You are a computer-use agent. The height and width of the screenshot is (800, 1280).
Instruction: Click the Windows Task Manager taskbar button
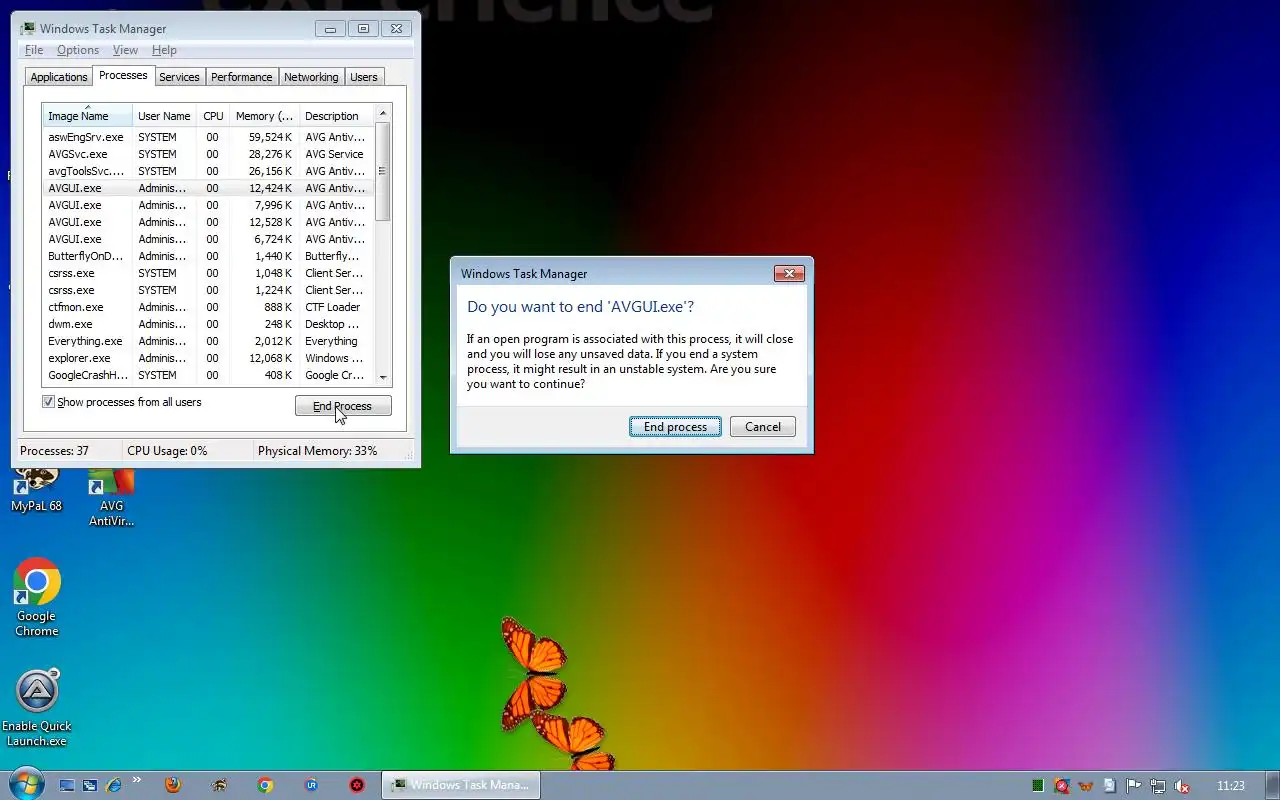click(x=461, y=785)
